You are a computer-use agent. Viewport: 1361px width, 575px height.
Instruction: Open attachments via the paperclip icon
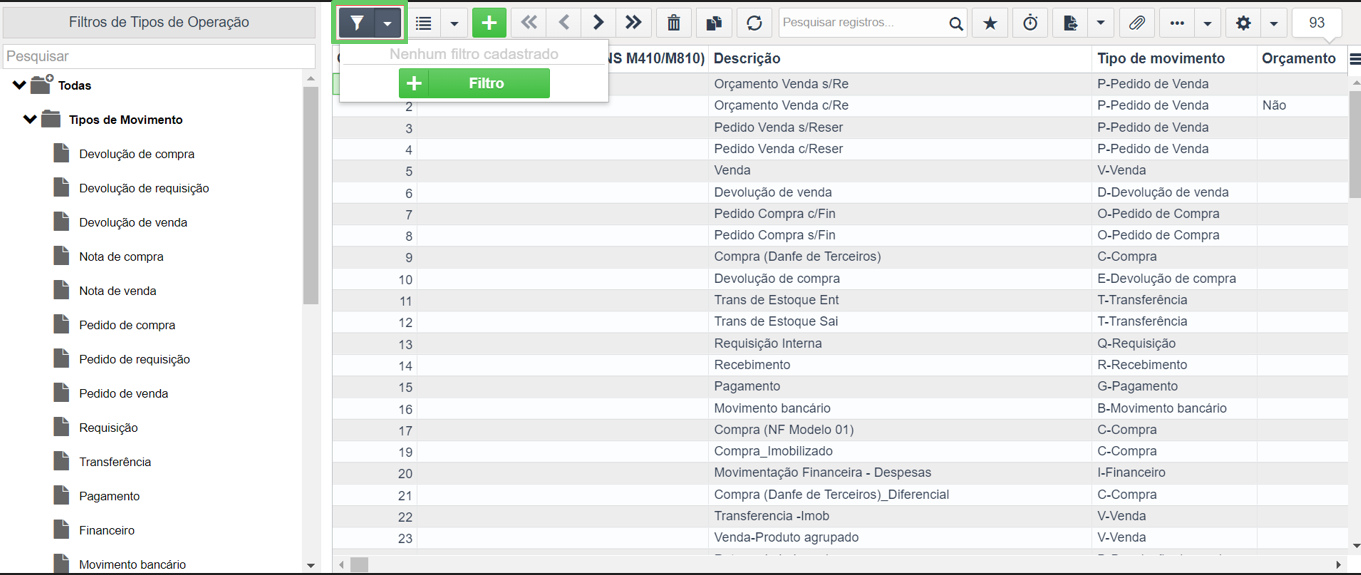(x=1137, y=23)
